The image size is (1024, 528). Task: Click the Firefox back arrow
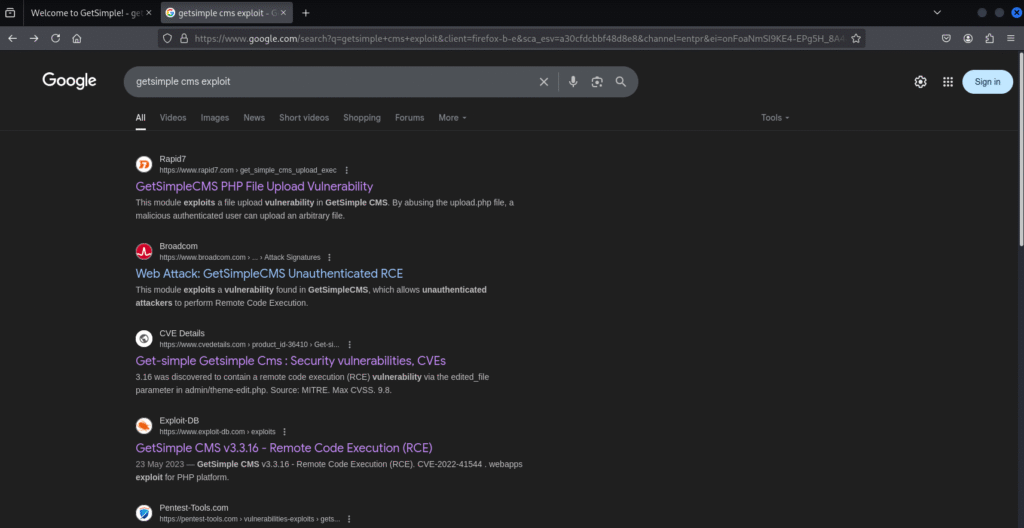12,39
